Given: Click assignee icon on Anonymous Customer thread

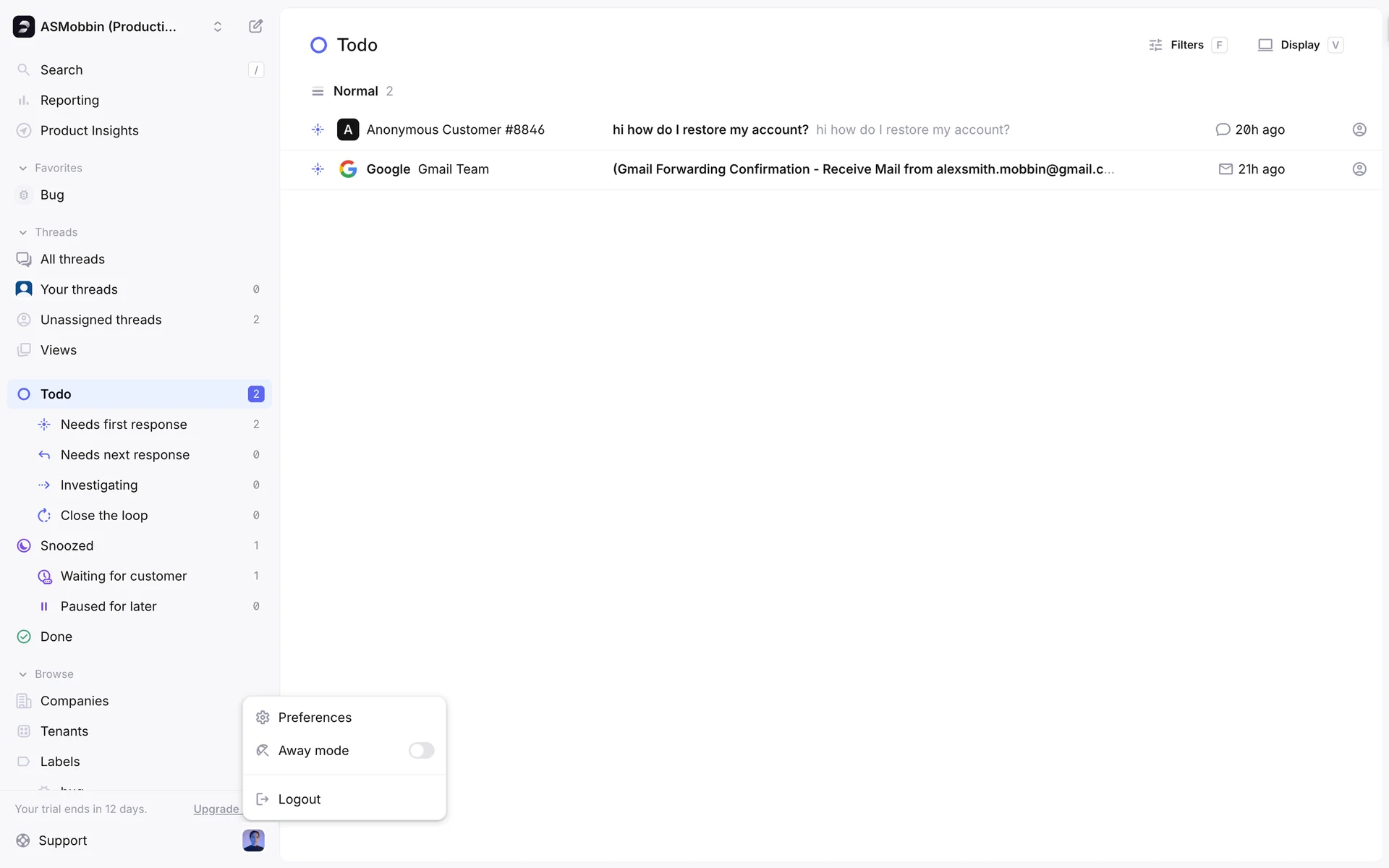Looking at the screenshot, I should [x=1359, y=129].
